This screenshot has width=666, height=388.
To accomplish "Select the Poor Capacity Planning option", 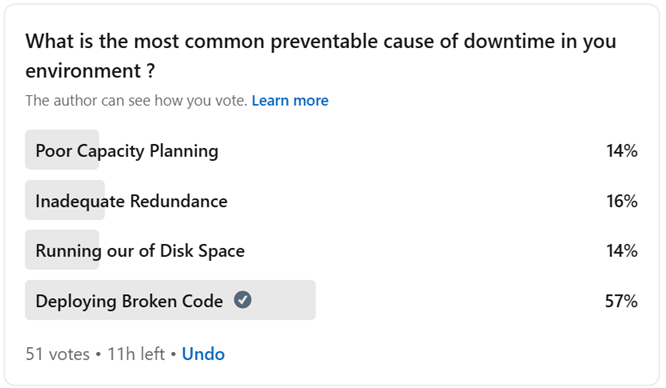I will [x=331, y=150].
